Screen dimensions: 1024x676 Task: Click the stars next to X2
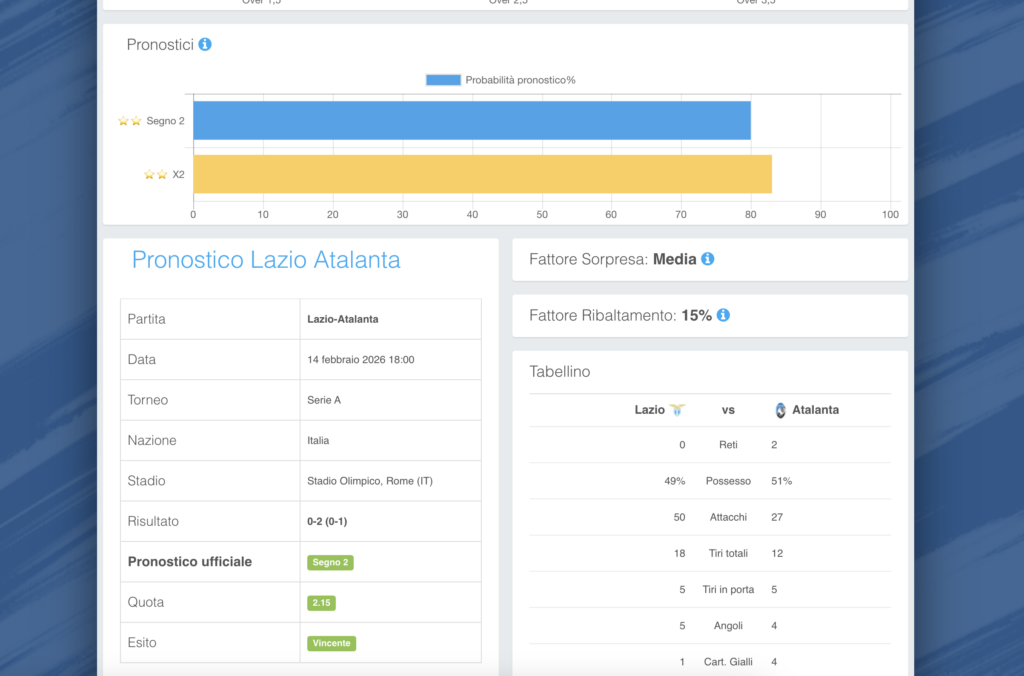pyautogui.click(x=156, y=174)
